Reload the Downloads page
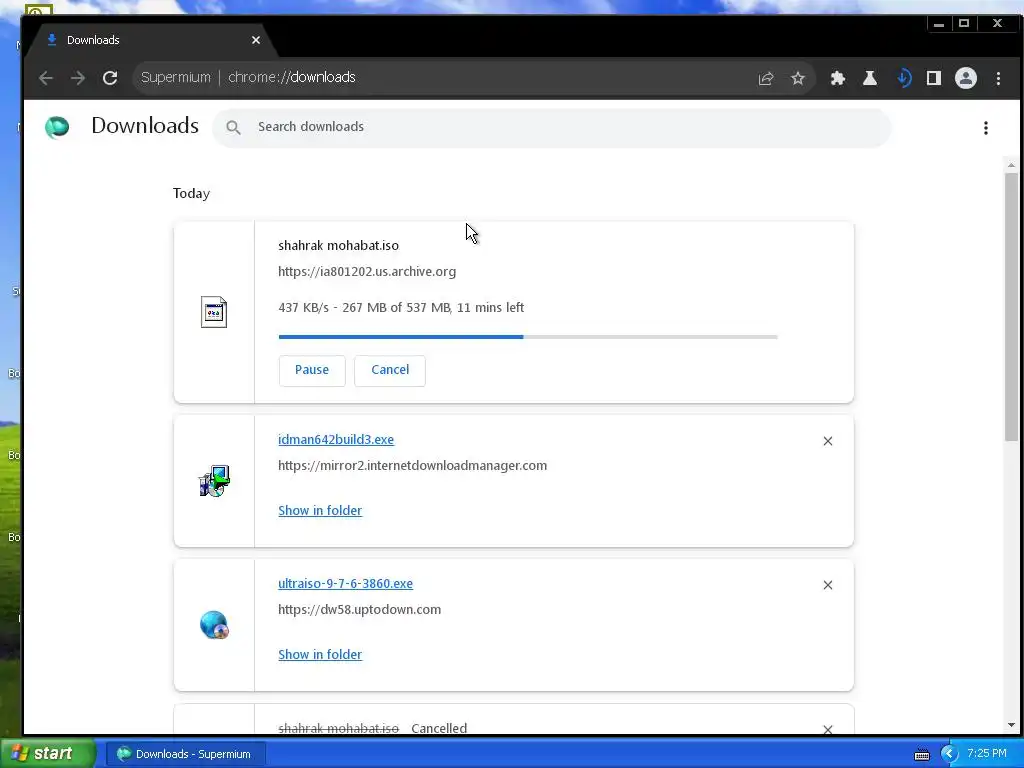This screenshot has width=1024, height=768. click(110, 78)
